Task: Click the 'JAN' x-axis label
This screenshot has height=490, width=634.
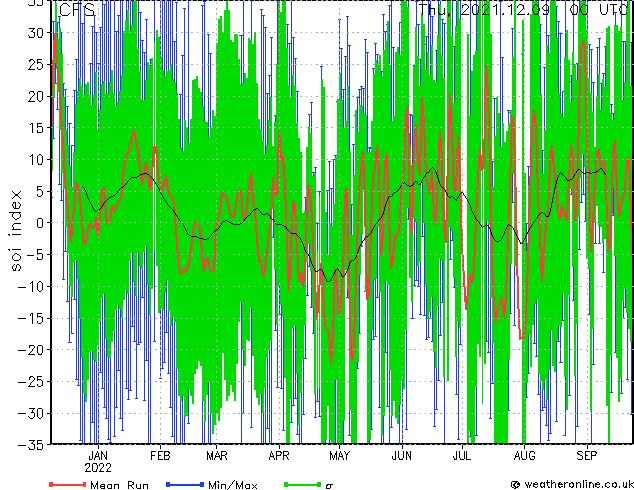Action: click(98, 456)
